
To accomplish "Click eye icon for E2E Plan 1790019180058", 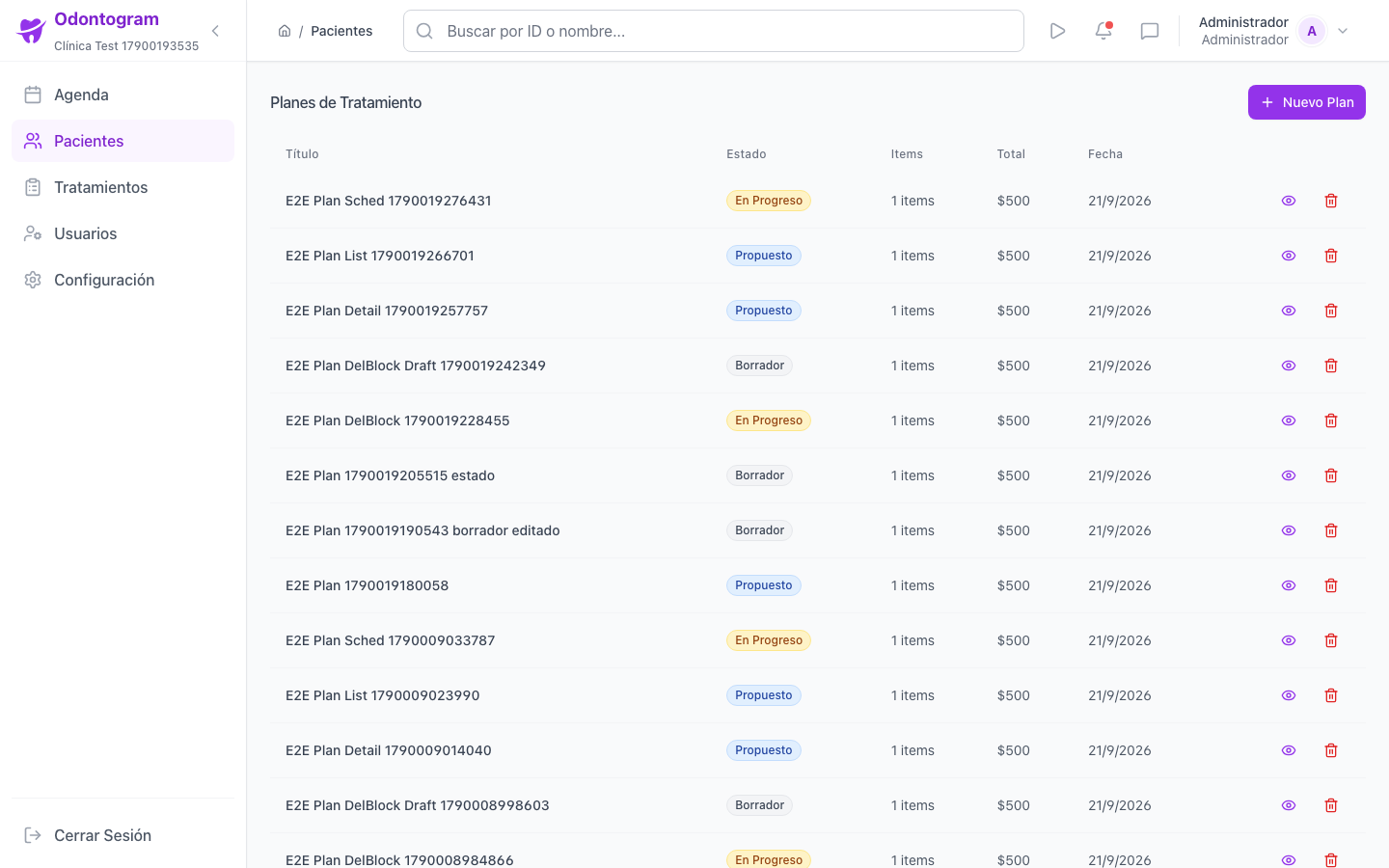I will tap(1289, 585).
